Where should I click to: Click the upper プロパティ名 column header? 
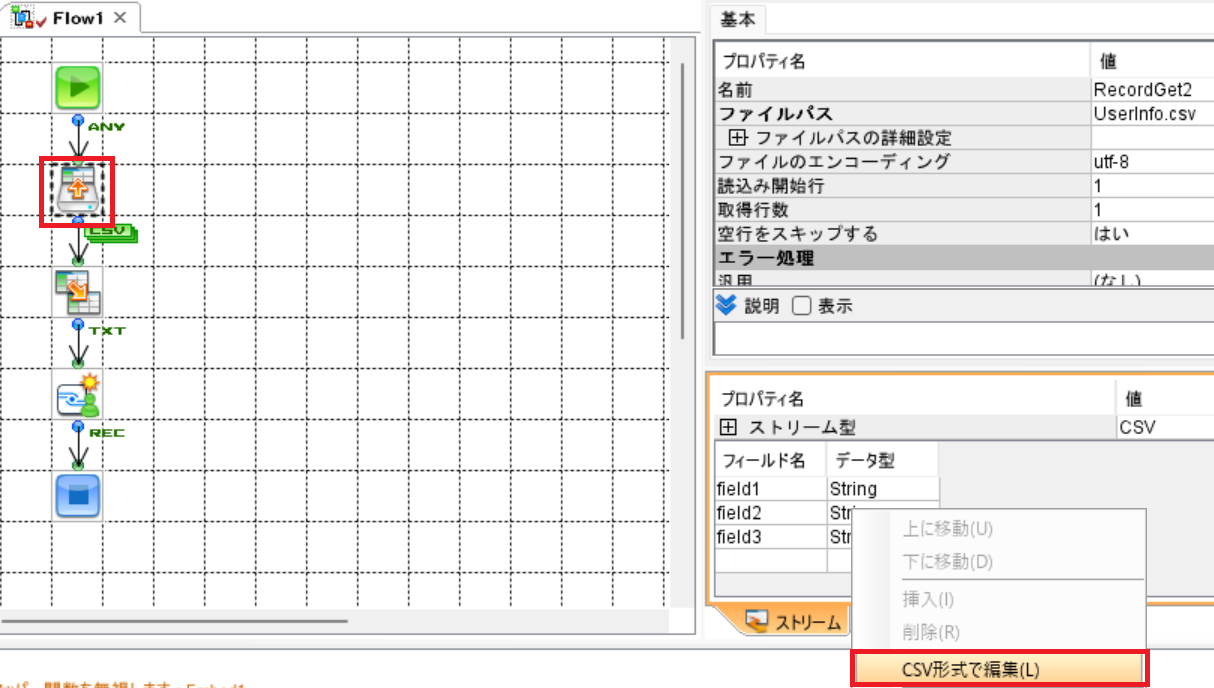tap(902, 61)
